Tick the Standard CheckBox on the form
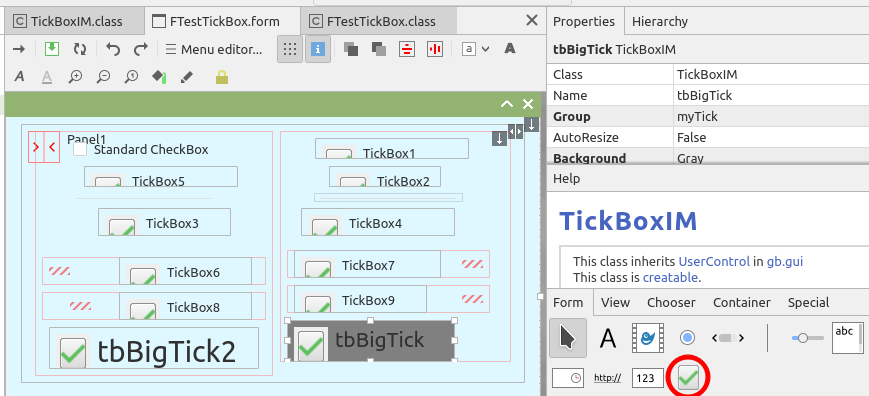The width and height of the screenshot is (869, 396). click(80, 150)
